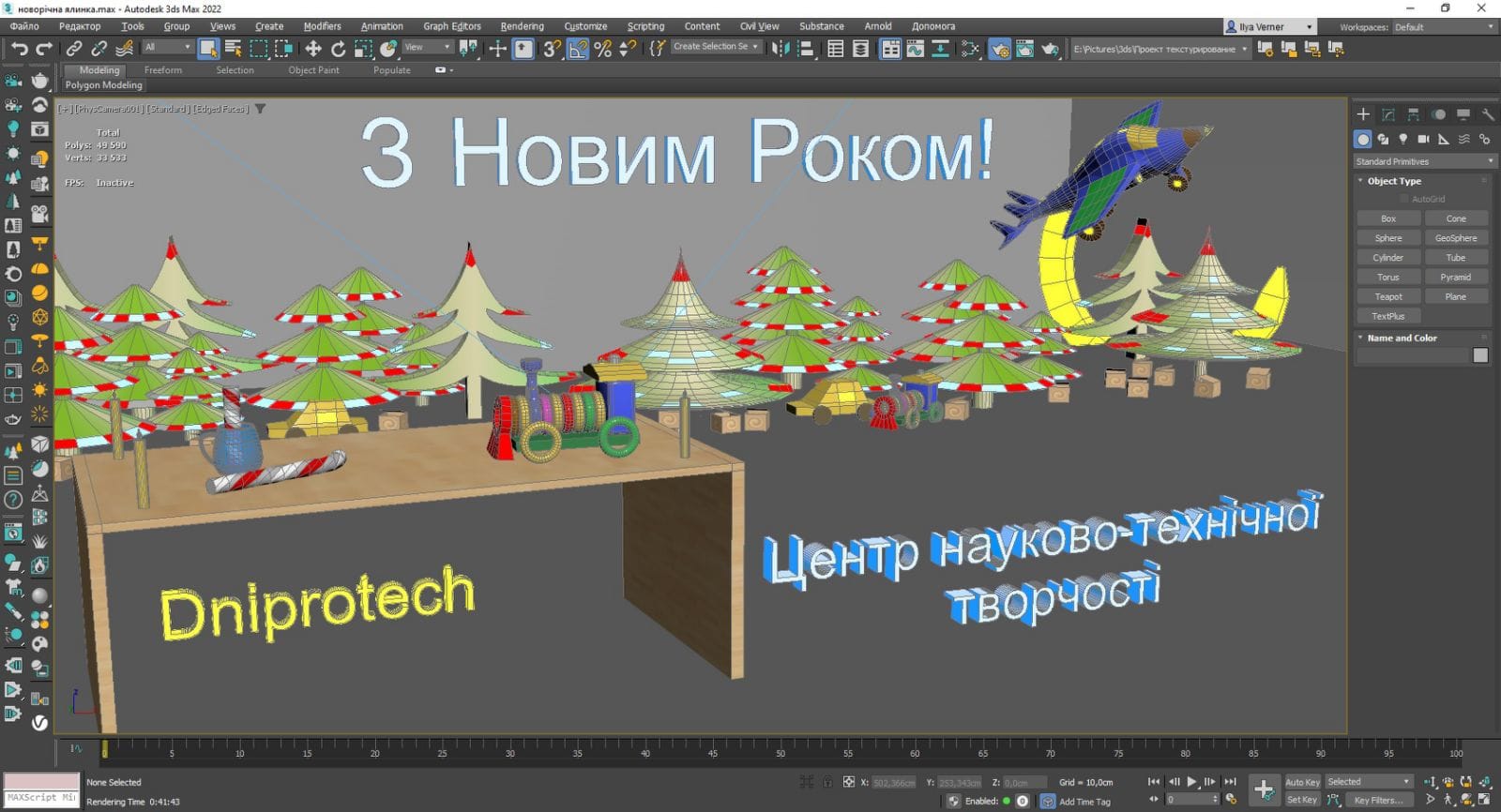The image size is (1501, 812).
Task: Create a Teapot primitive
Action: pyautogui.click(x=1388, y=296)
